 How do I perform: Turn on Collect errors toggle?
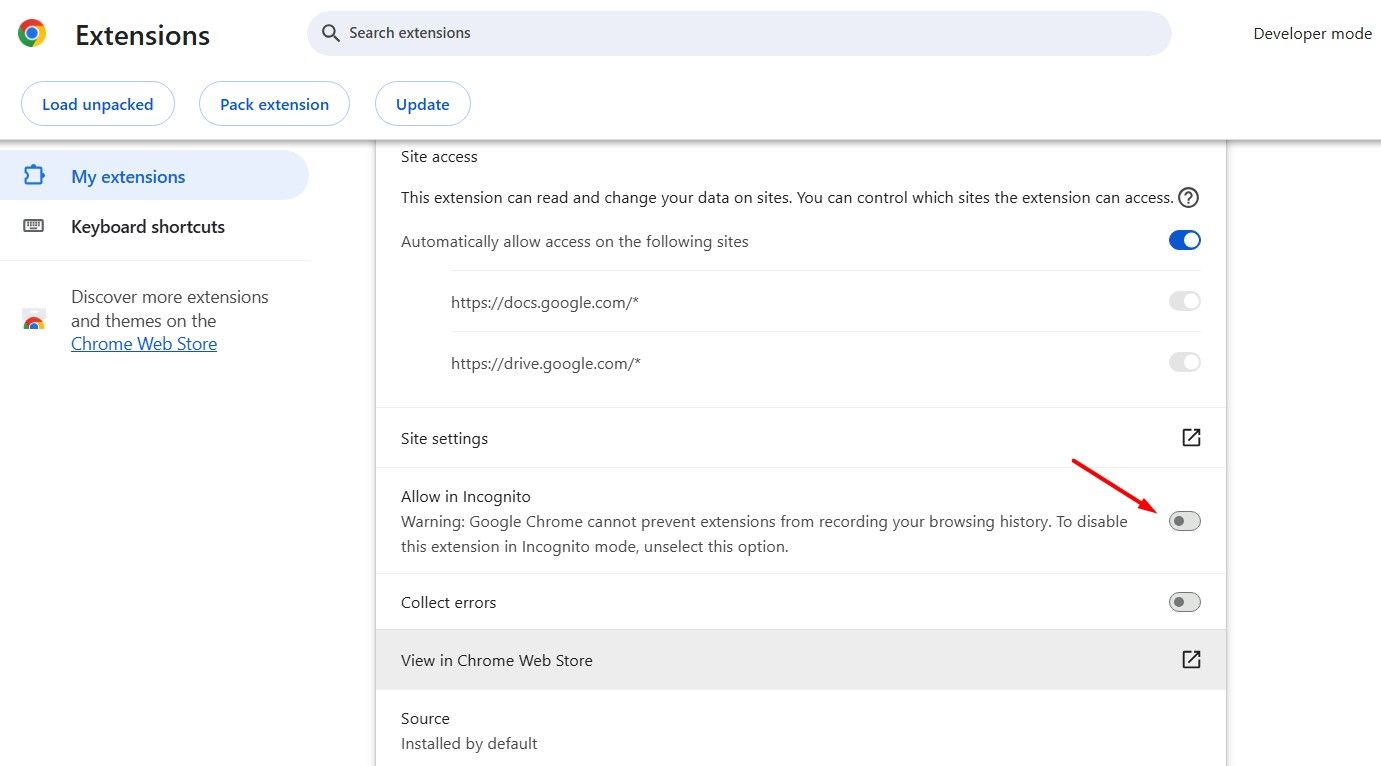(1184, 602)
